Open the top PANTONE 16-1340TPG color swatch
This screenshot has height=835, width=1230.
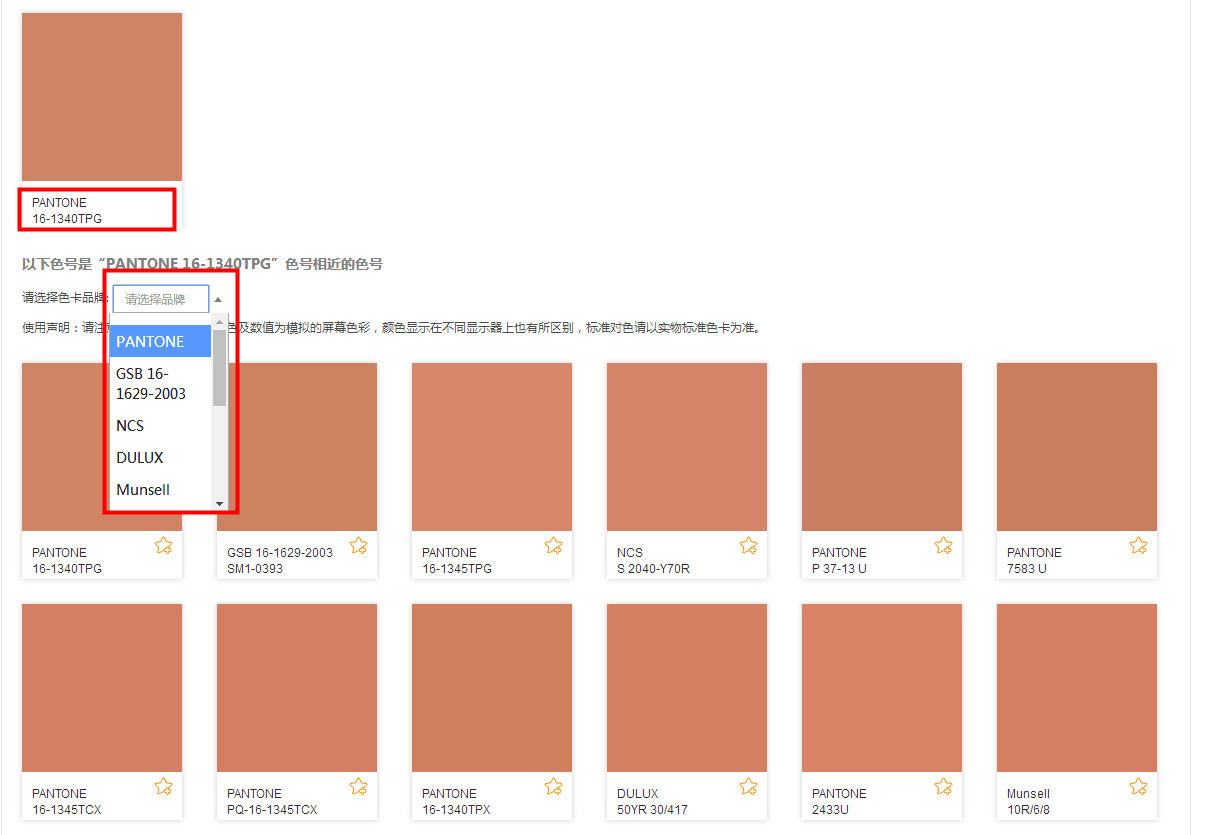click(x=102, y=97)
